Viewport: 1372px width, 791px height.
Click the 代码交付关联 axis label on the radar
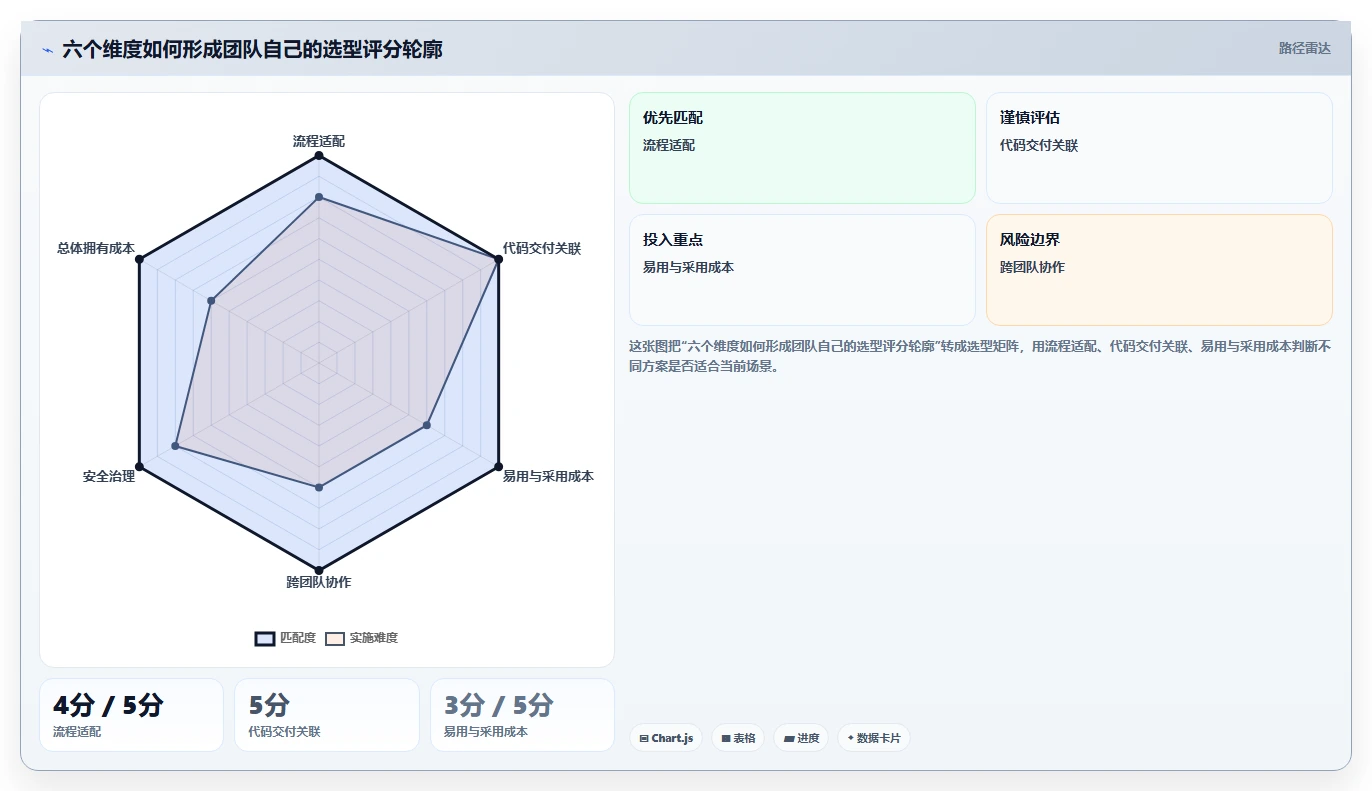[542, 248]
